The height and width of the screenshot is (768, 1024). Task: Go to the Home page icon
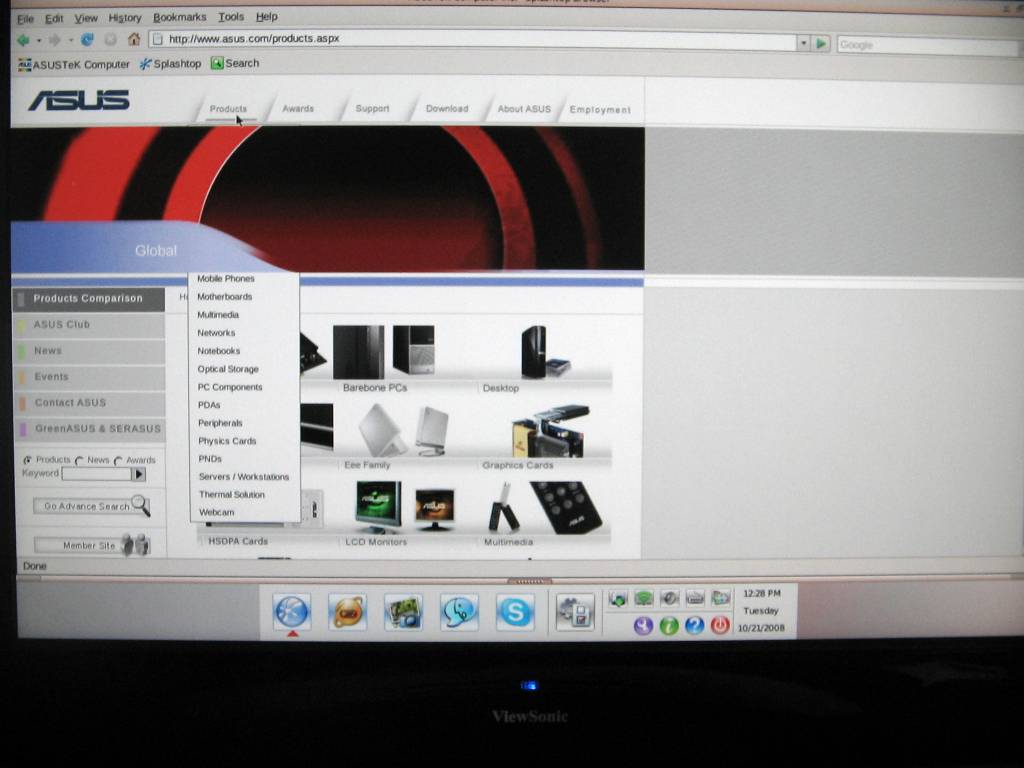pos(134,39)
